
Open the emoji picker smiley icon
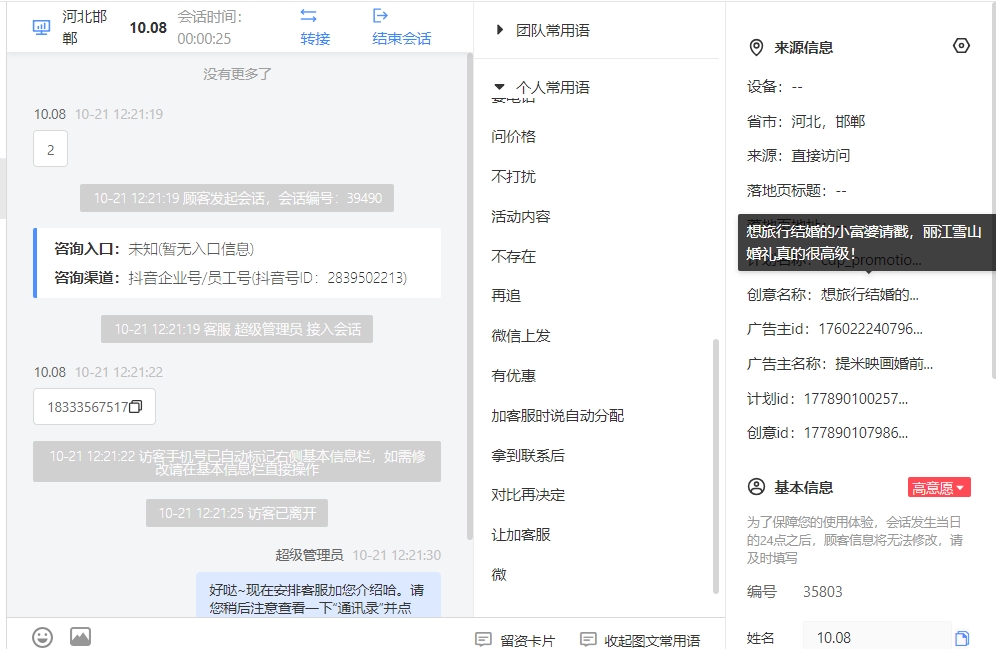click(43, 637)
